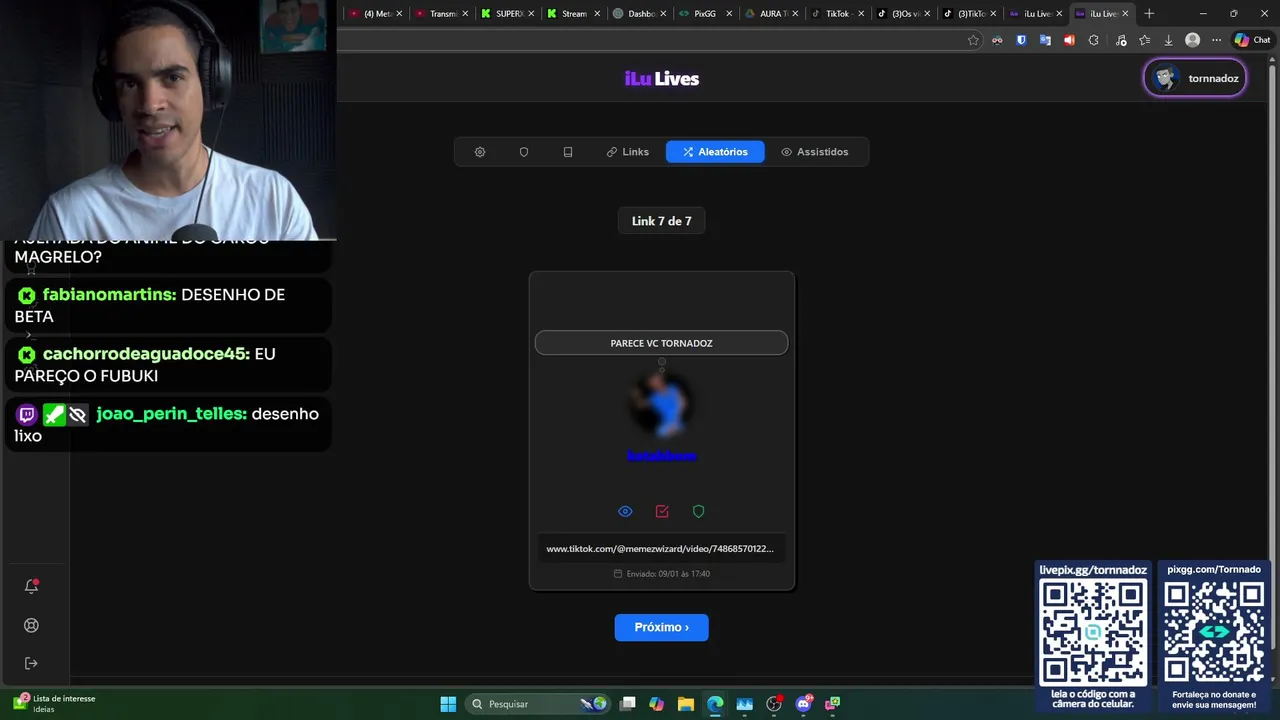Switch to the Links tab
Screen dimensions: 1280x720
[x=628, y=152]
